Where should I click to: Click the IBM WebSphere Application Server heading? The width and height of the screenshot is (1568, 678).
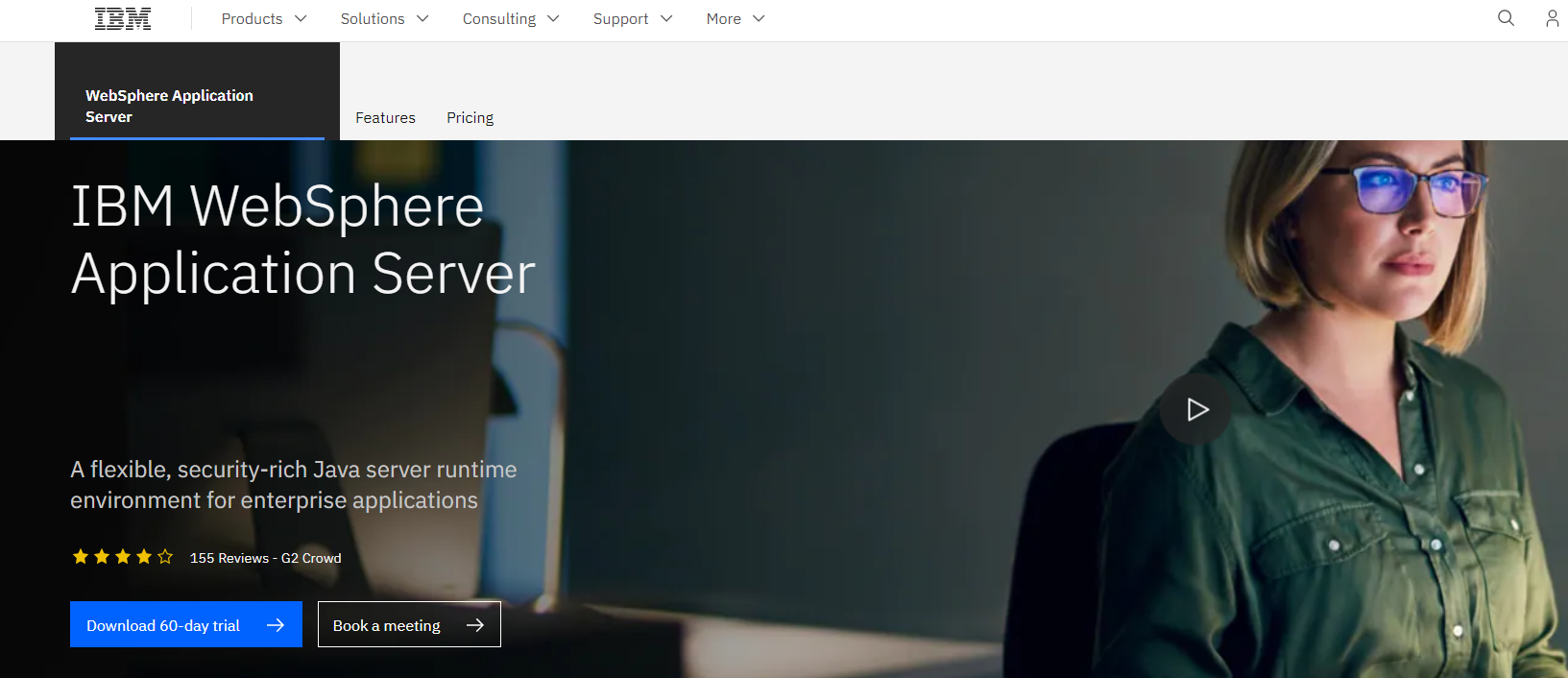(x=303, y=240)
